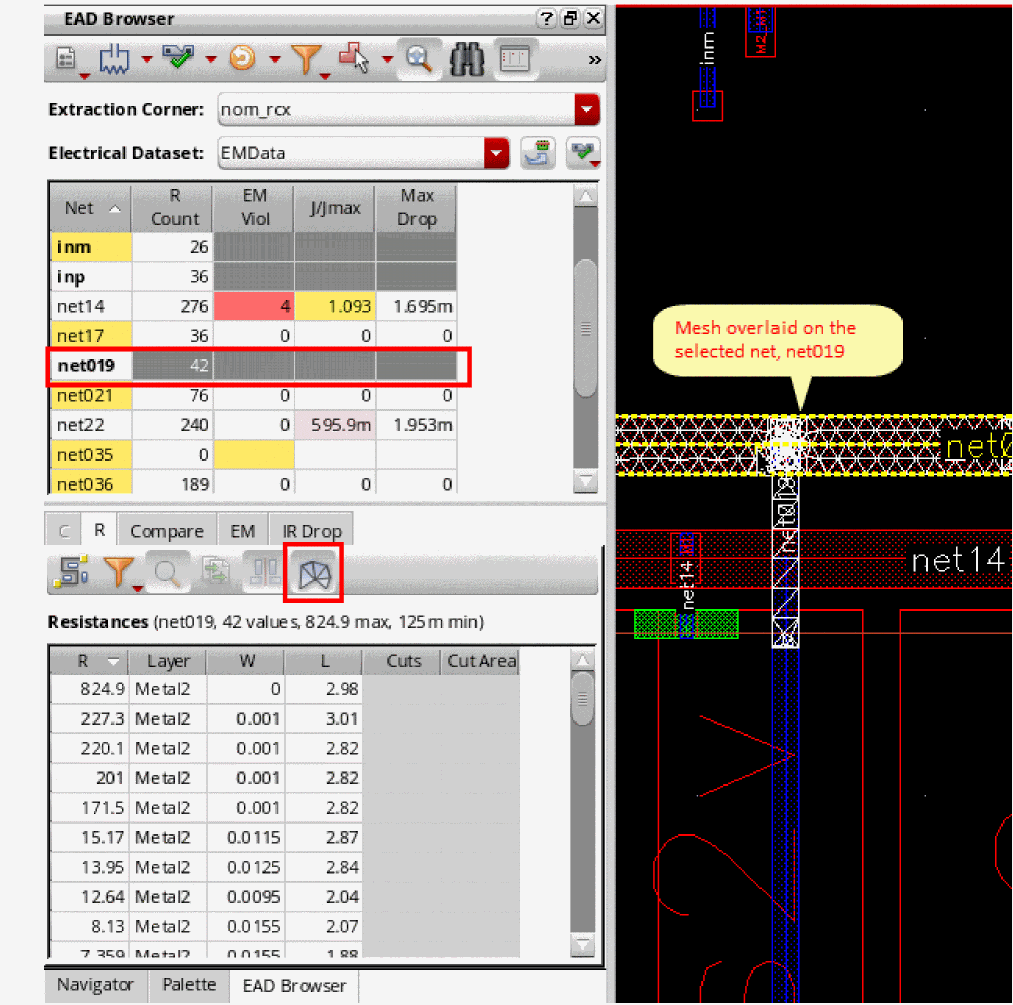
Task: Sort by the J/Jmax column header
Action: click(334, 208)
